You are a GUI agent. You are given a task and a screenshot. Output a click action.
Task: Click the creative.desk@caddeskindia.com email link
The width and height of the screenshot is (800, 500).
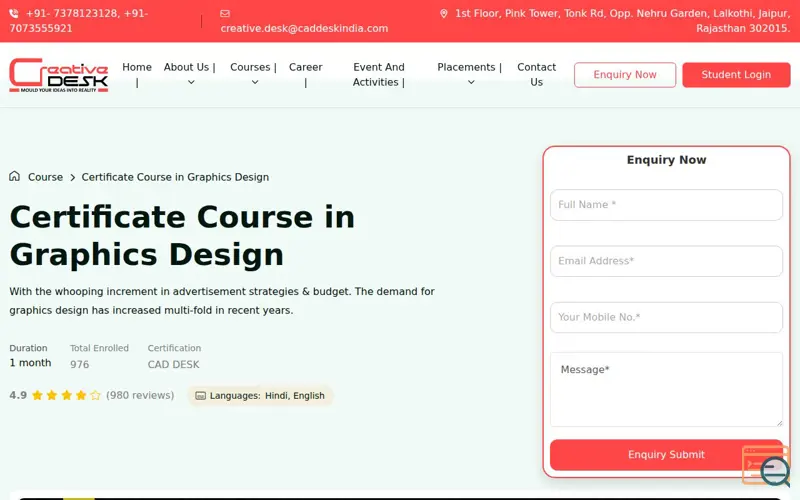(x=304, y=29)
